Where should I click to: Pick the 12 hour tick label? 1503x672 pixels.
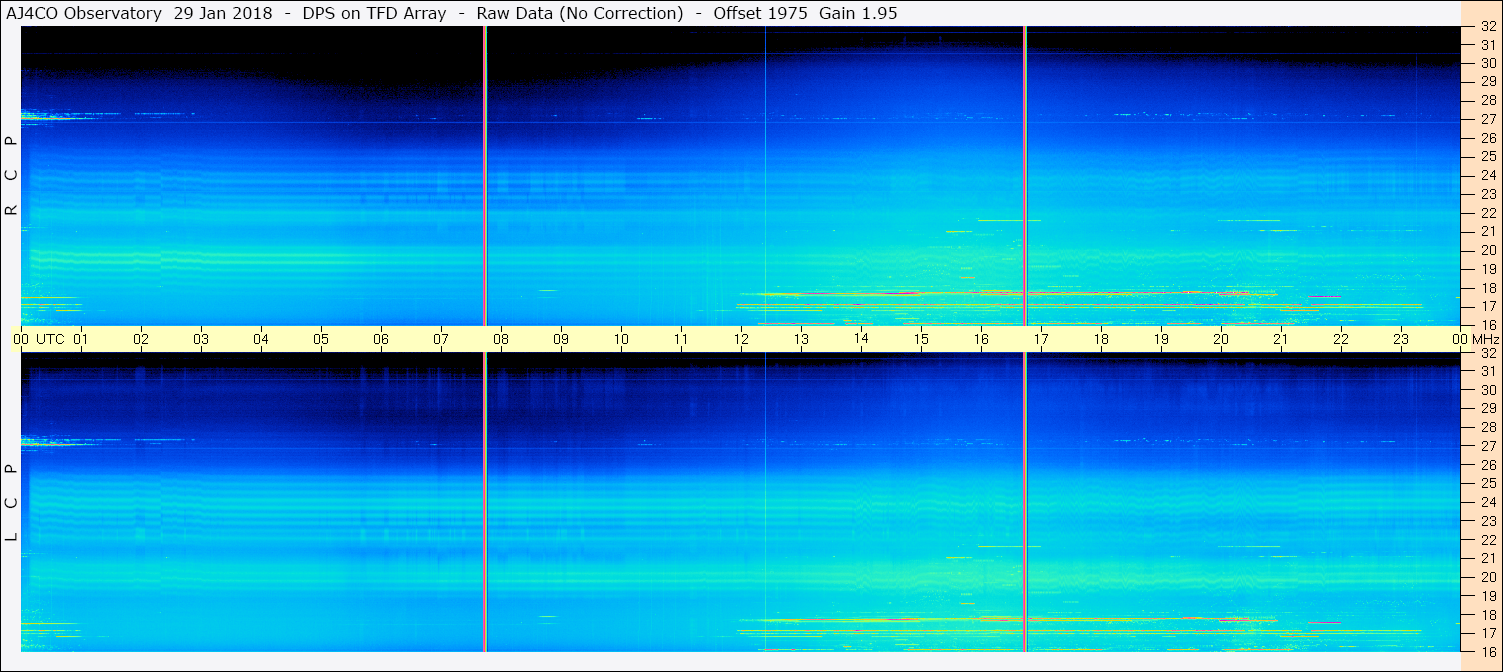click(x=741, y=339)
